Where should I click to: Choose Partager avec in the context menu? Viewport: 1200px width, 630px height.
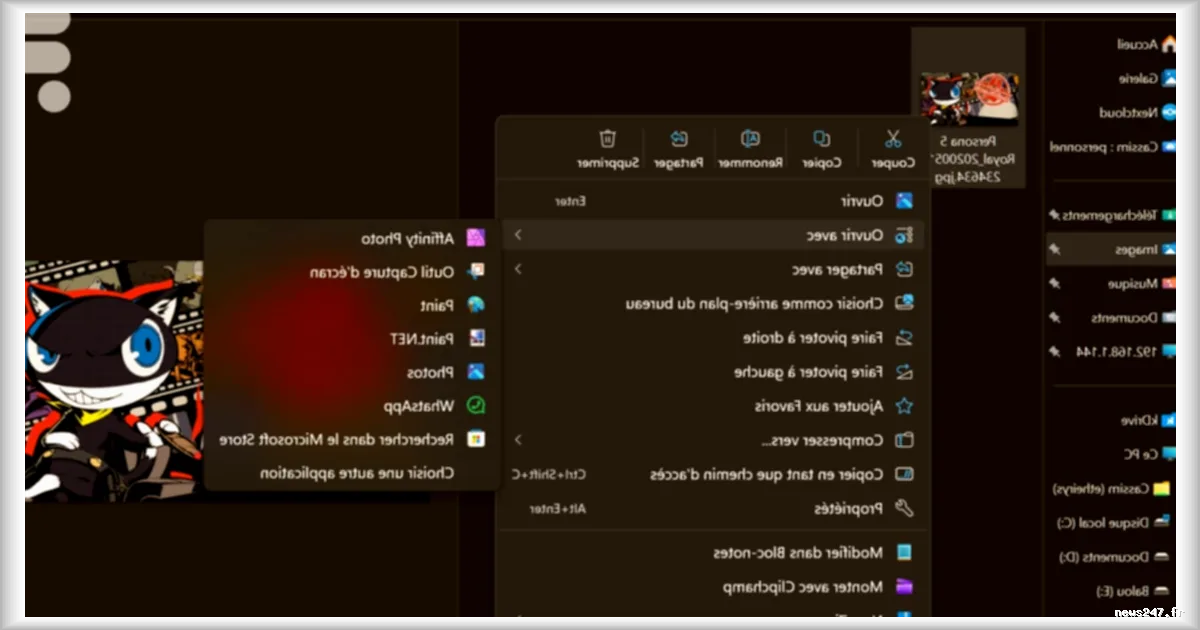pyautogui.click(x=713, y=269)
